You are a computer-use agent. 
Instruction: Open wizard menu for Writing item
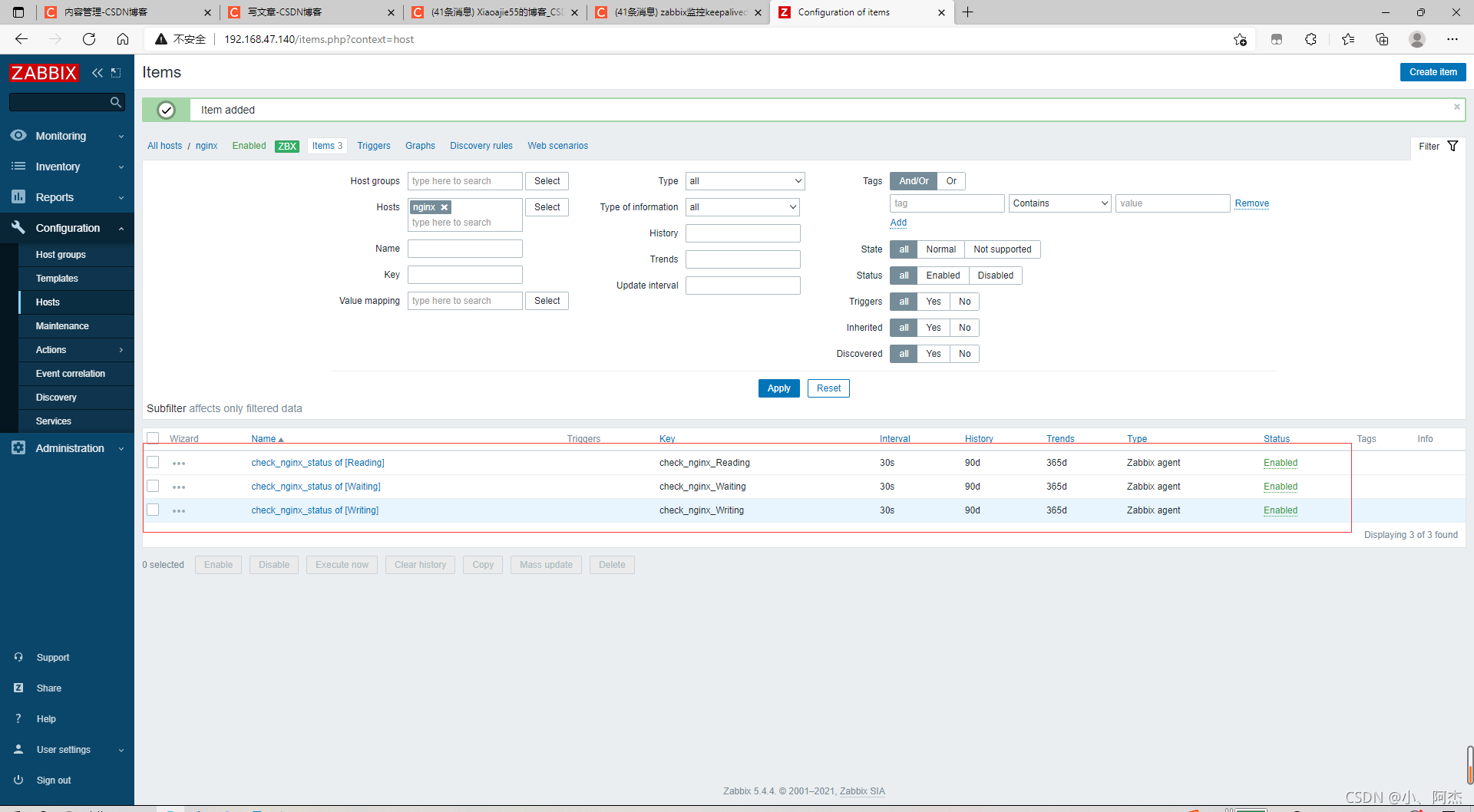point(179,511)
